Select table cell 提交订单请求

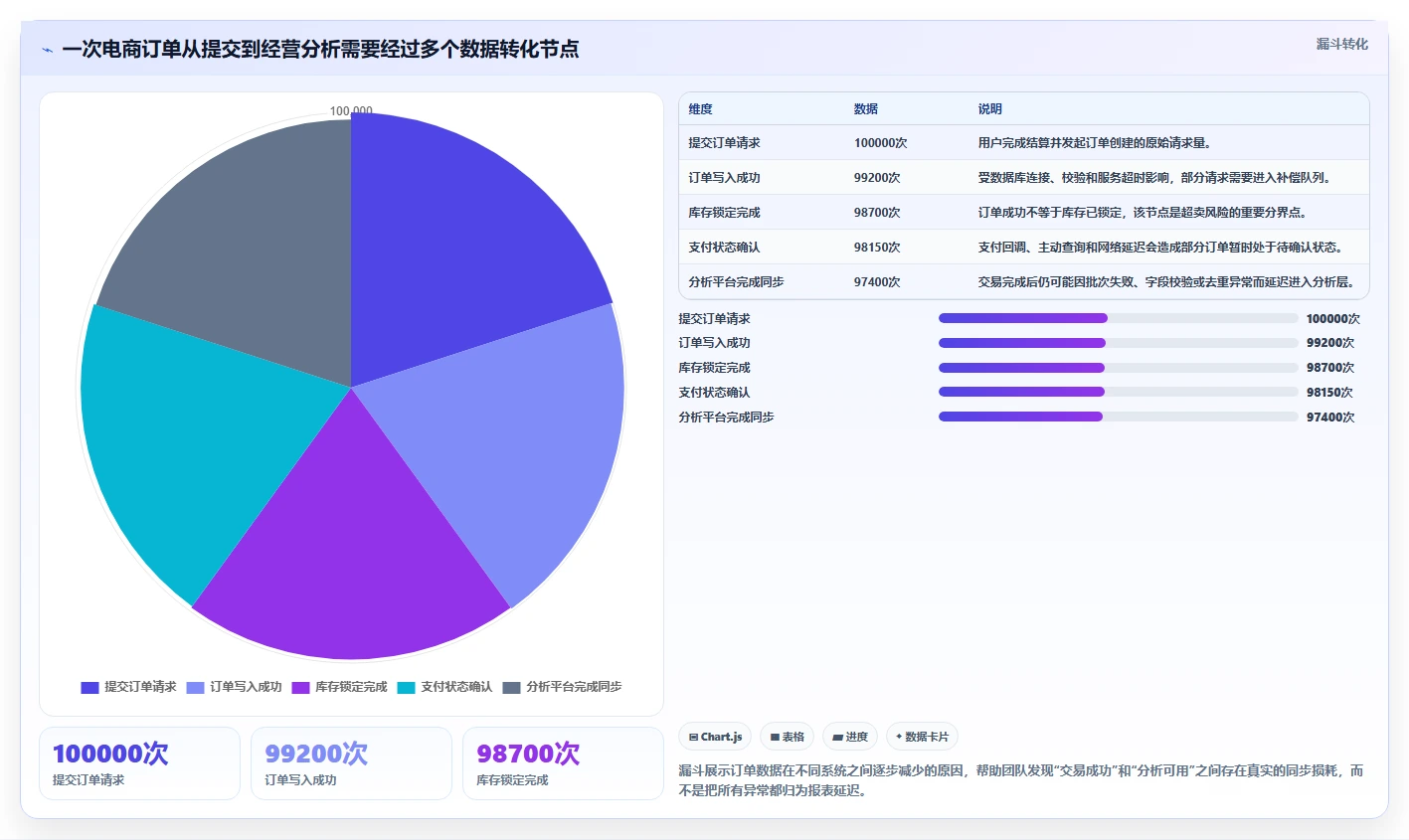(x=724, y=143)
